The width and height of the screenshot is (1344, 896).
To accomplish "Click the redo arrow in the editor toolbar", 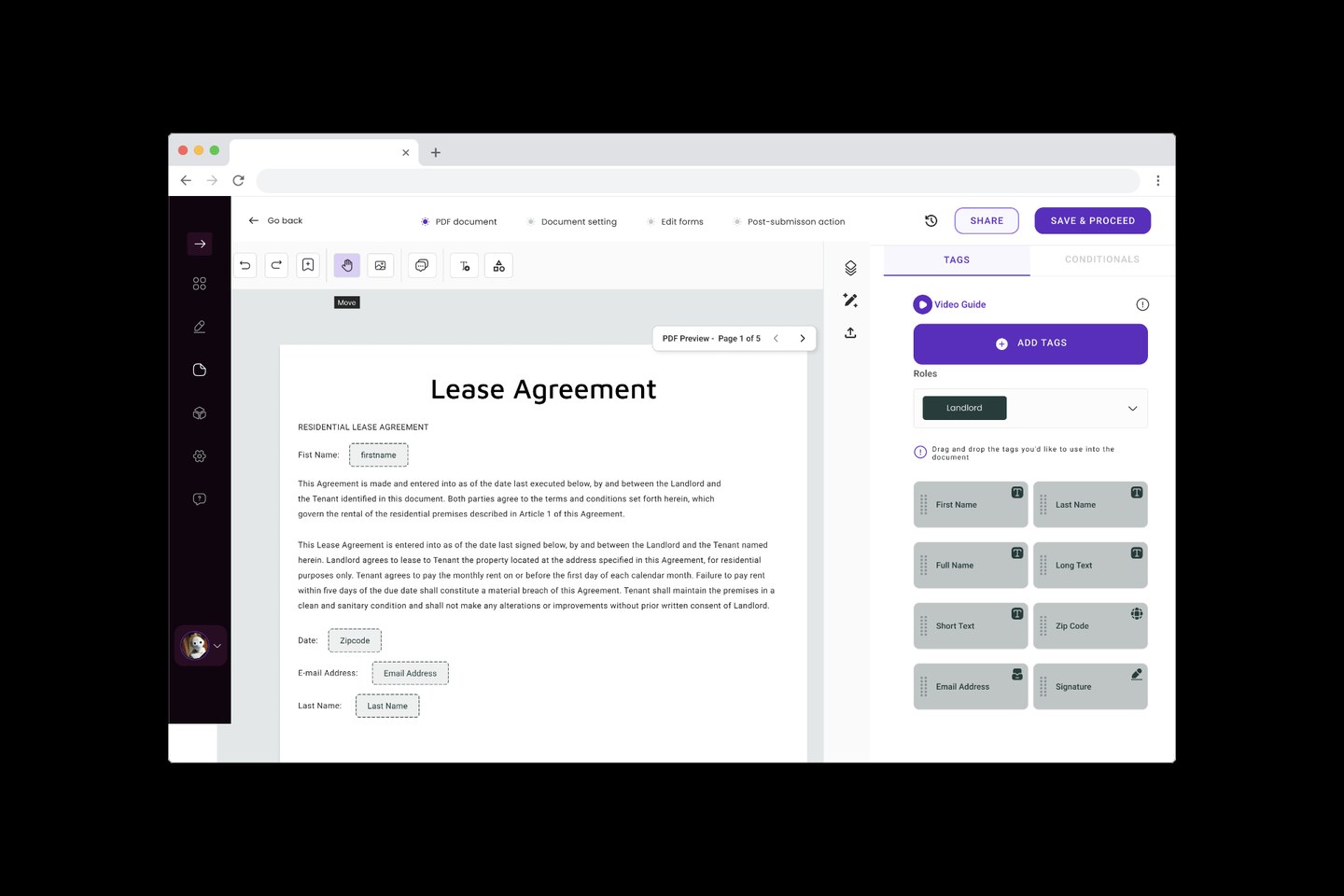I will coord(276,266).
